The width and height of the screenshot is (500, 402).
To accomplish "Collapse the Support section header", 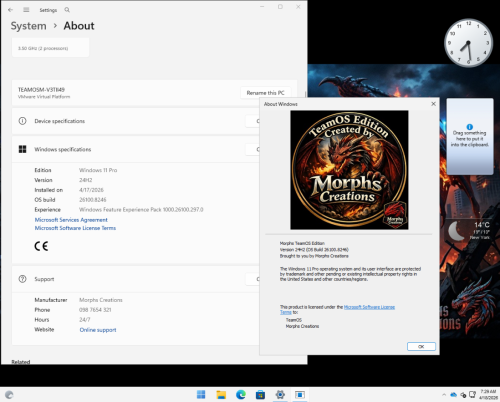I will [x=135, y=279].
